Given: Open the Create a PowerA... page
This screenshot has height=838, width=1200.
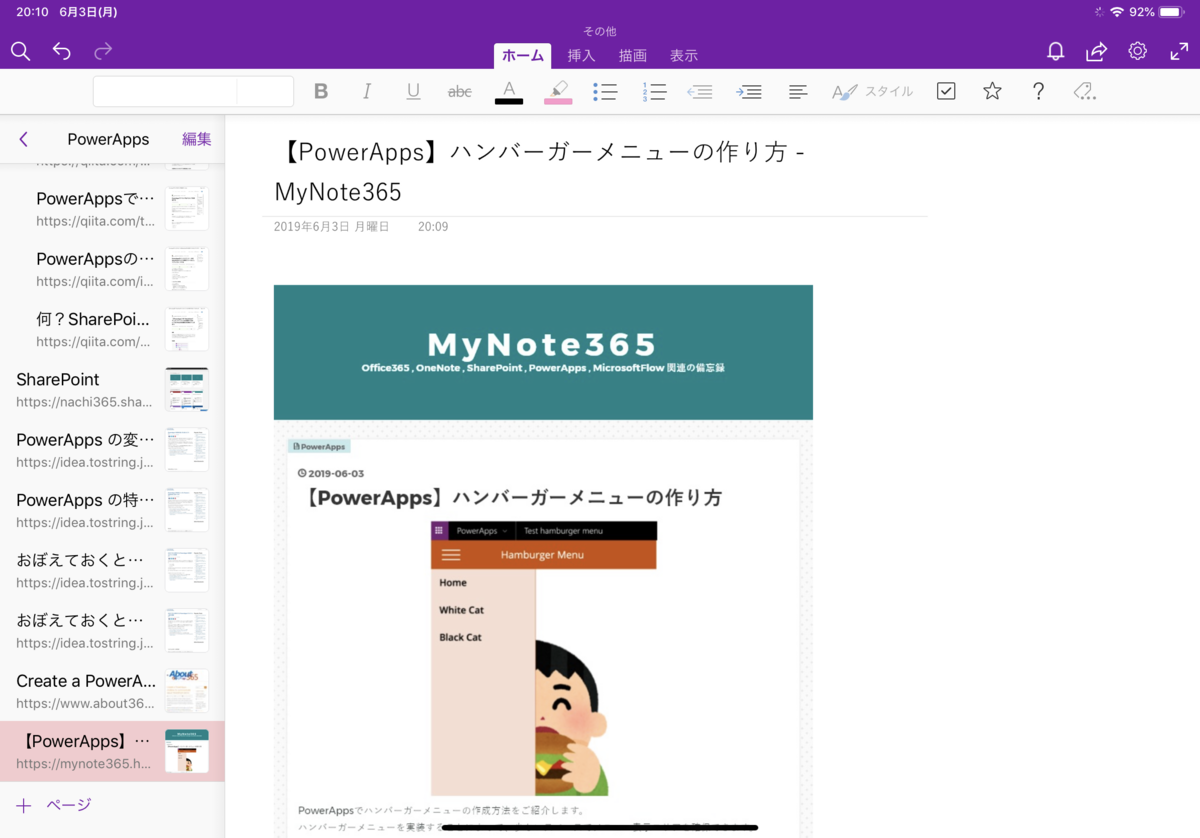Looking at the screenshot, I should [112, 691].
